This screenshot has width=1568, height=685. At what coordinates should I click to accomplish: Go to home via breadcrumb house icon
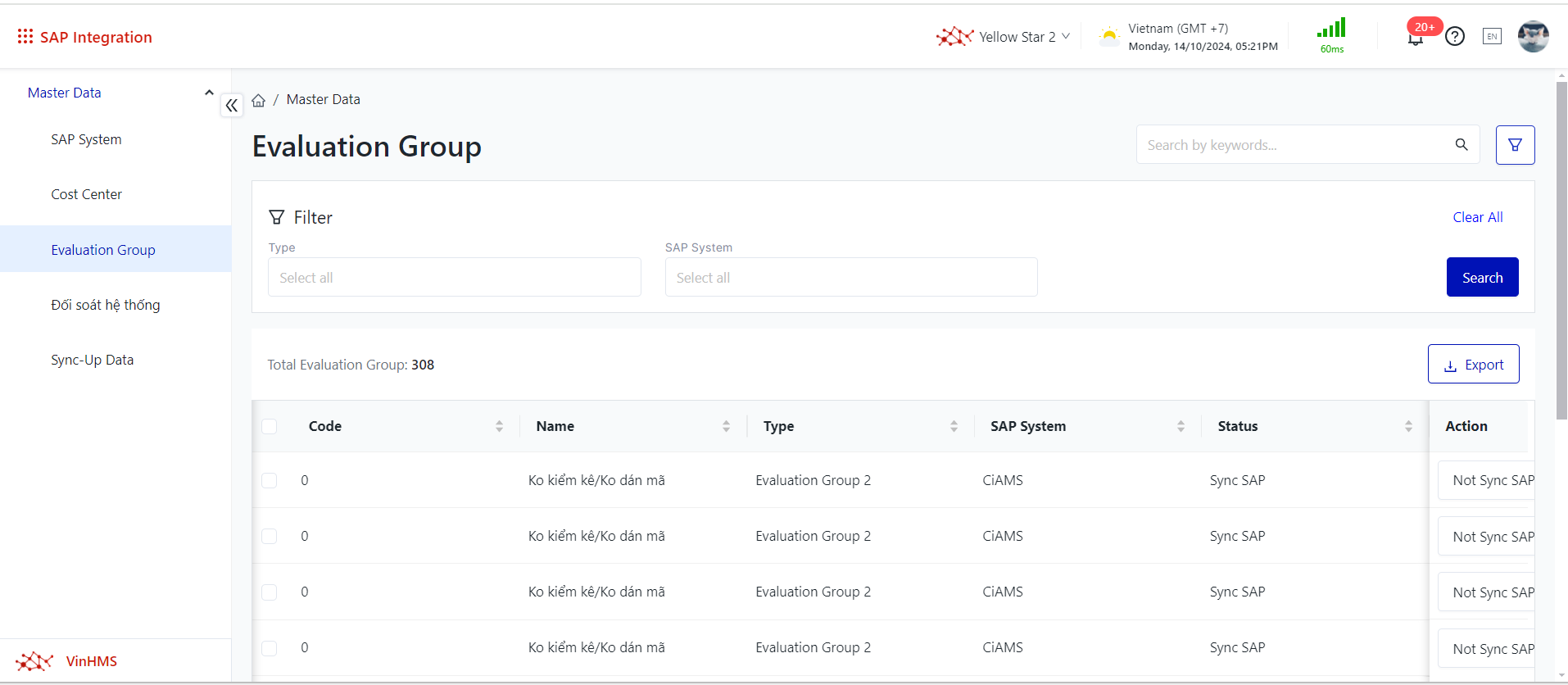click(x=259, y=100)
